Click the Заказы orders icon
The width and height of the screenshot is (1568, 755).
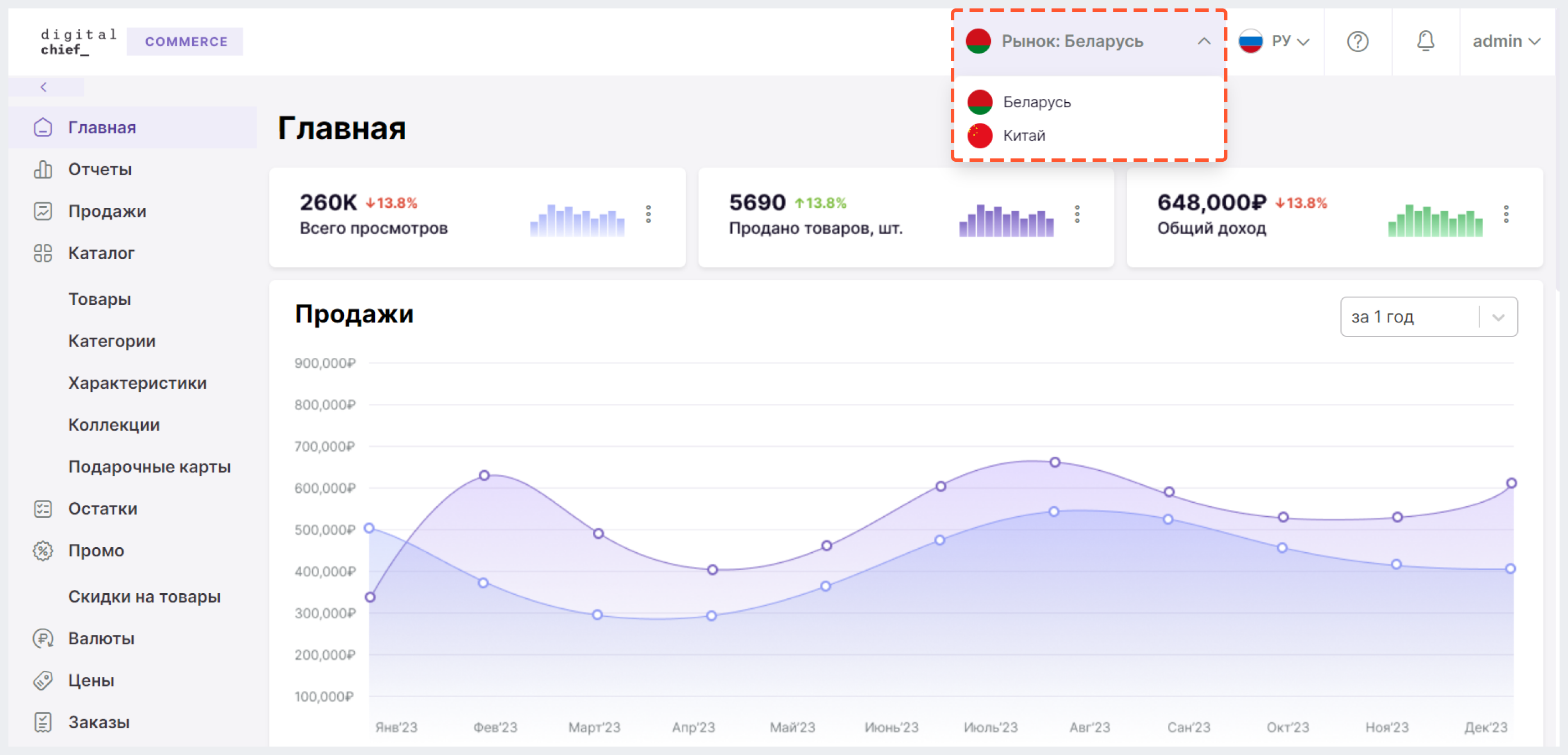[43, 722]
